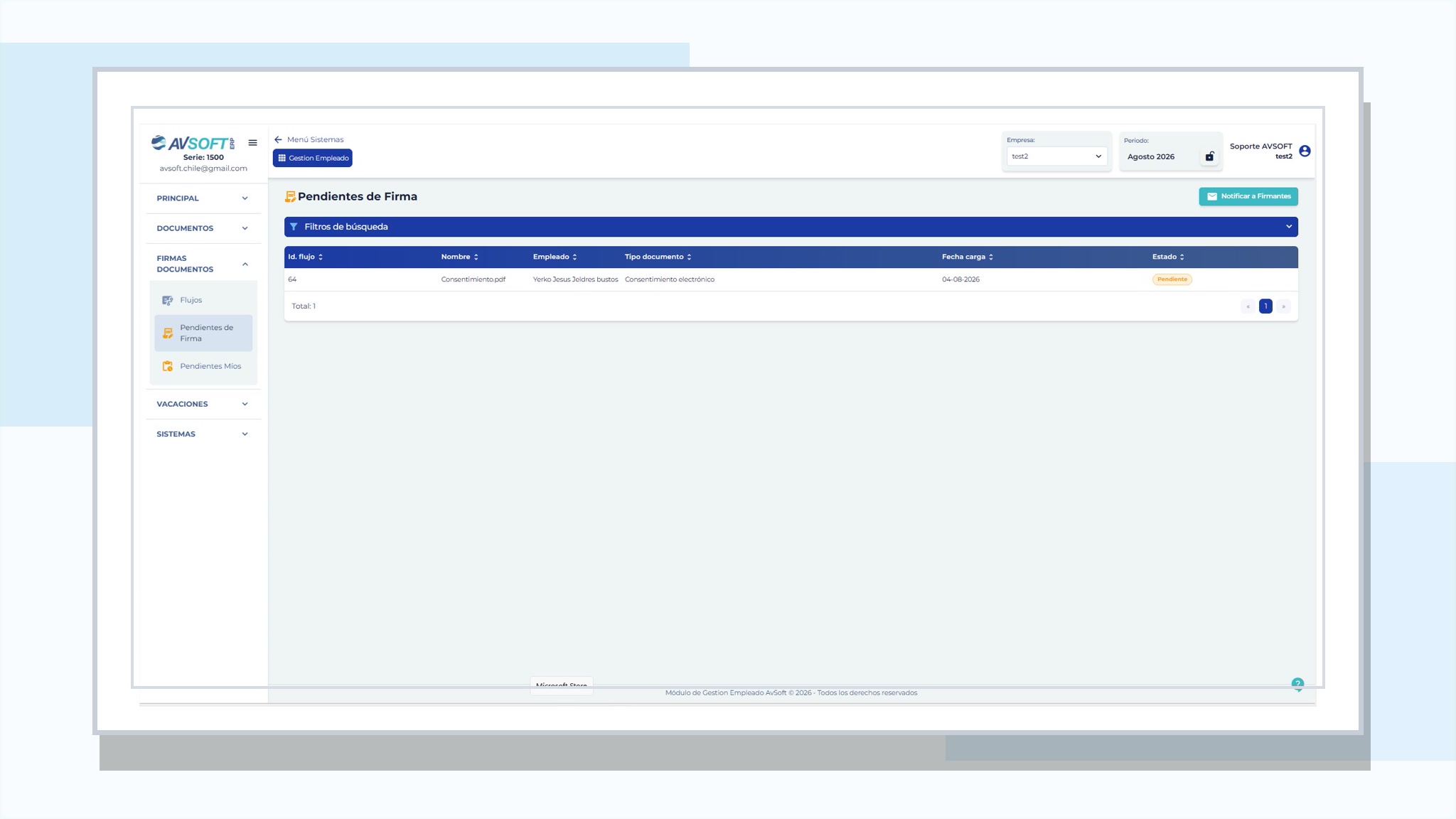Click the AVSOFT logo

pos(193,143)
